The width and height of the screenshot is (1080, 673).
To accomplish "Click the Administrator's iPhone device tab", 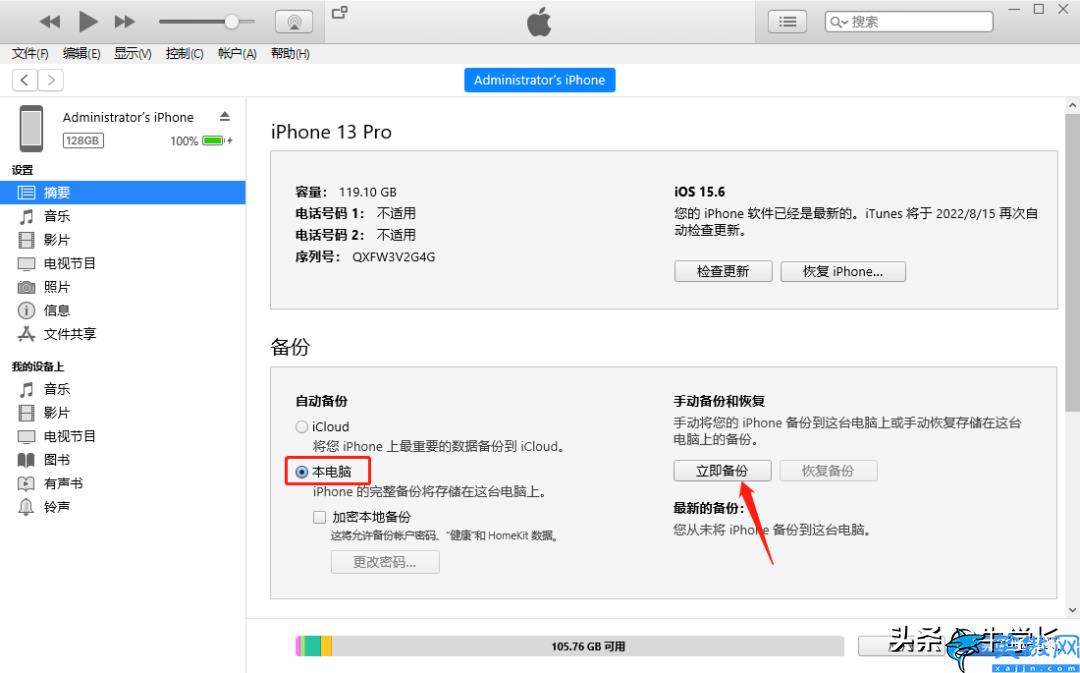I will [539, 80].
